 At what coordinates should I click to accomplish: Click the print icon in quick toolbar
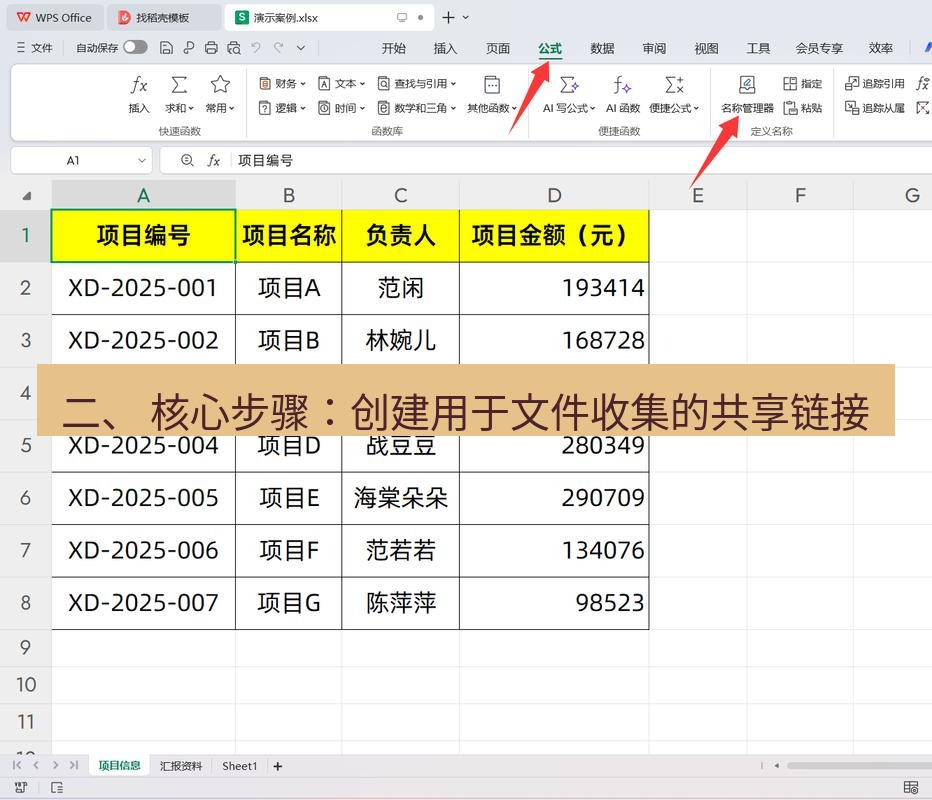(x=211, y=48)
